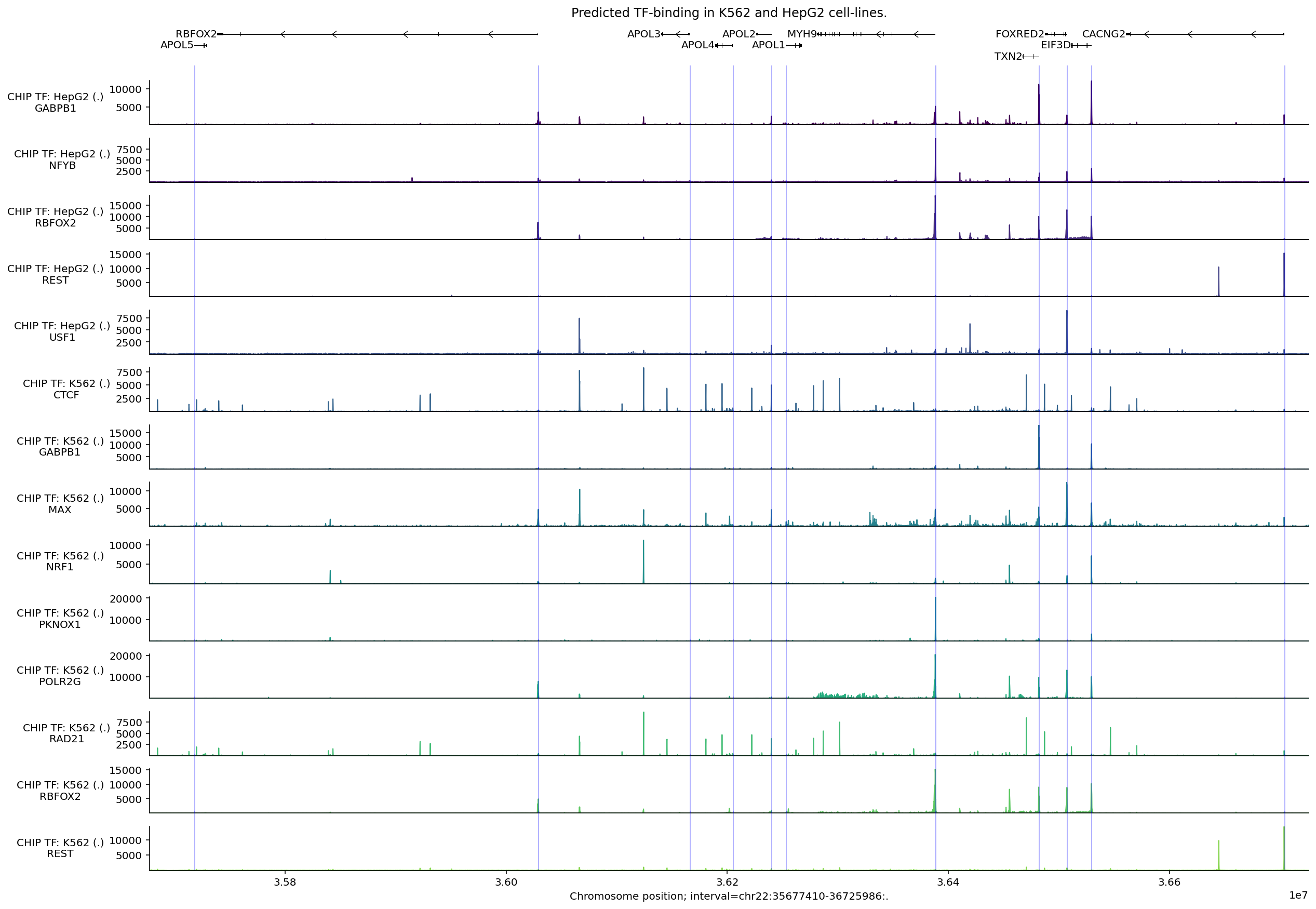Click the FOXRED2 gene label

pos(1019,34)
